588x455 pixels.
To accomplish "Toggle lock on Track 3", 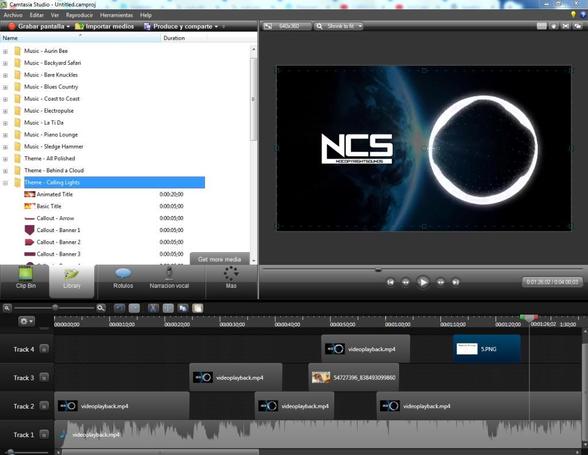I will point(44,377).
